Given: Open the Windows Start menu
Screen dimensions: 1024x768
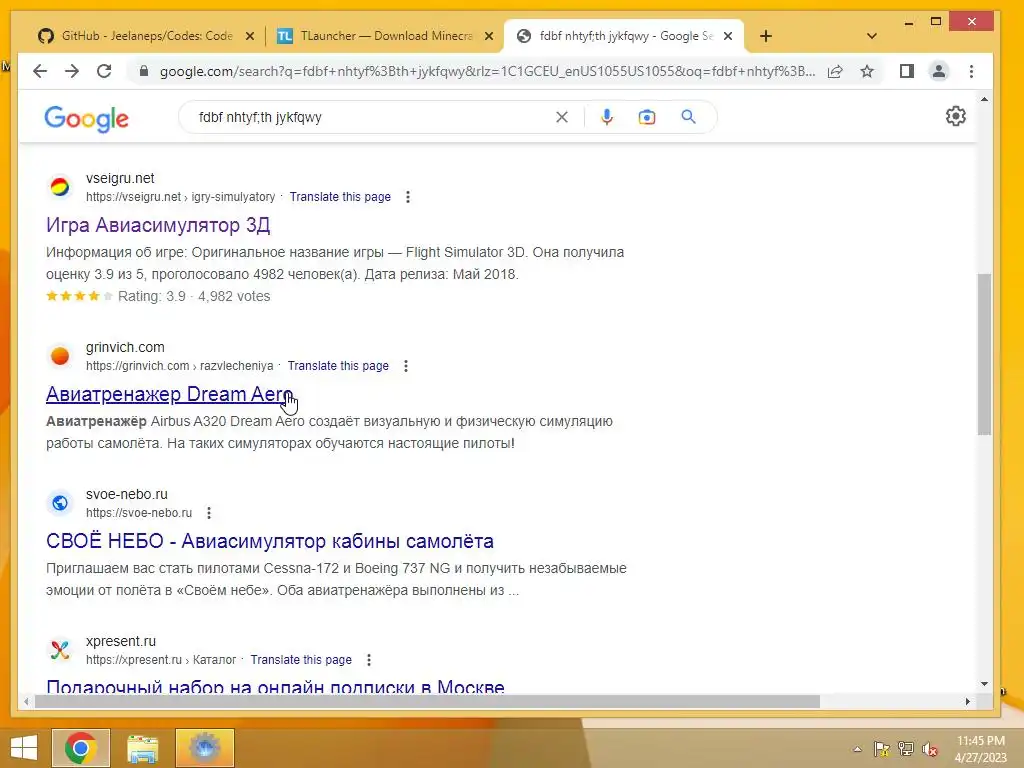Looking at the screenshot, I should (24, 748).
